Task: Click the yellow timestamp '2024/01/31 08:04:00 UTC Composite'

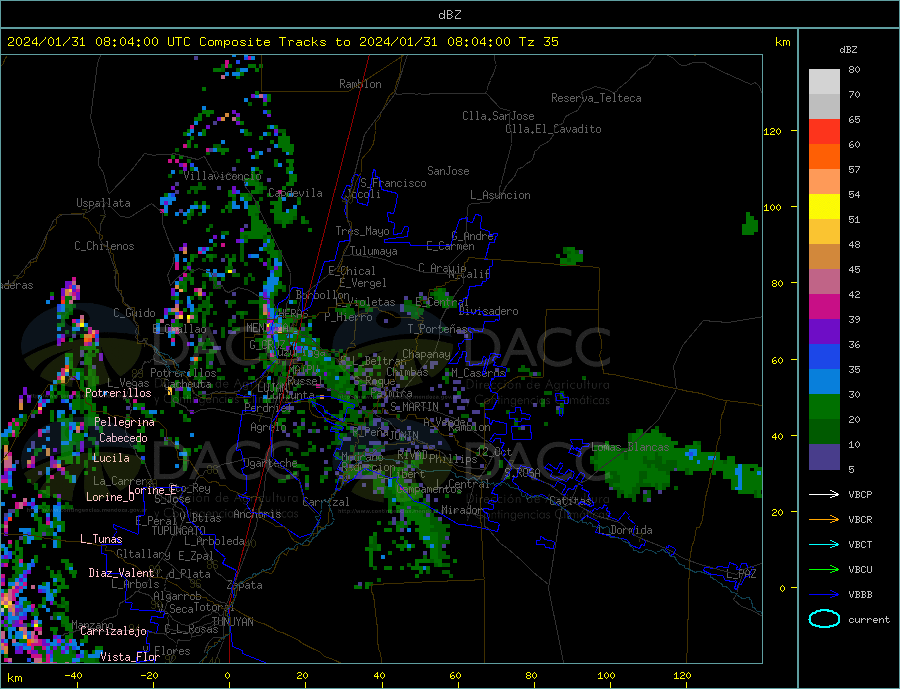Action: point(138,42)
